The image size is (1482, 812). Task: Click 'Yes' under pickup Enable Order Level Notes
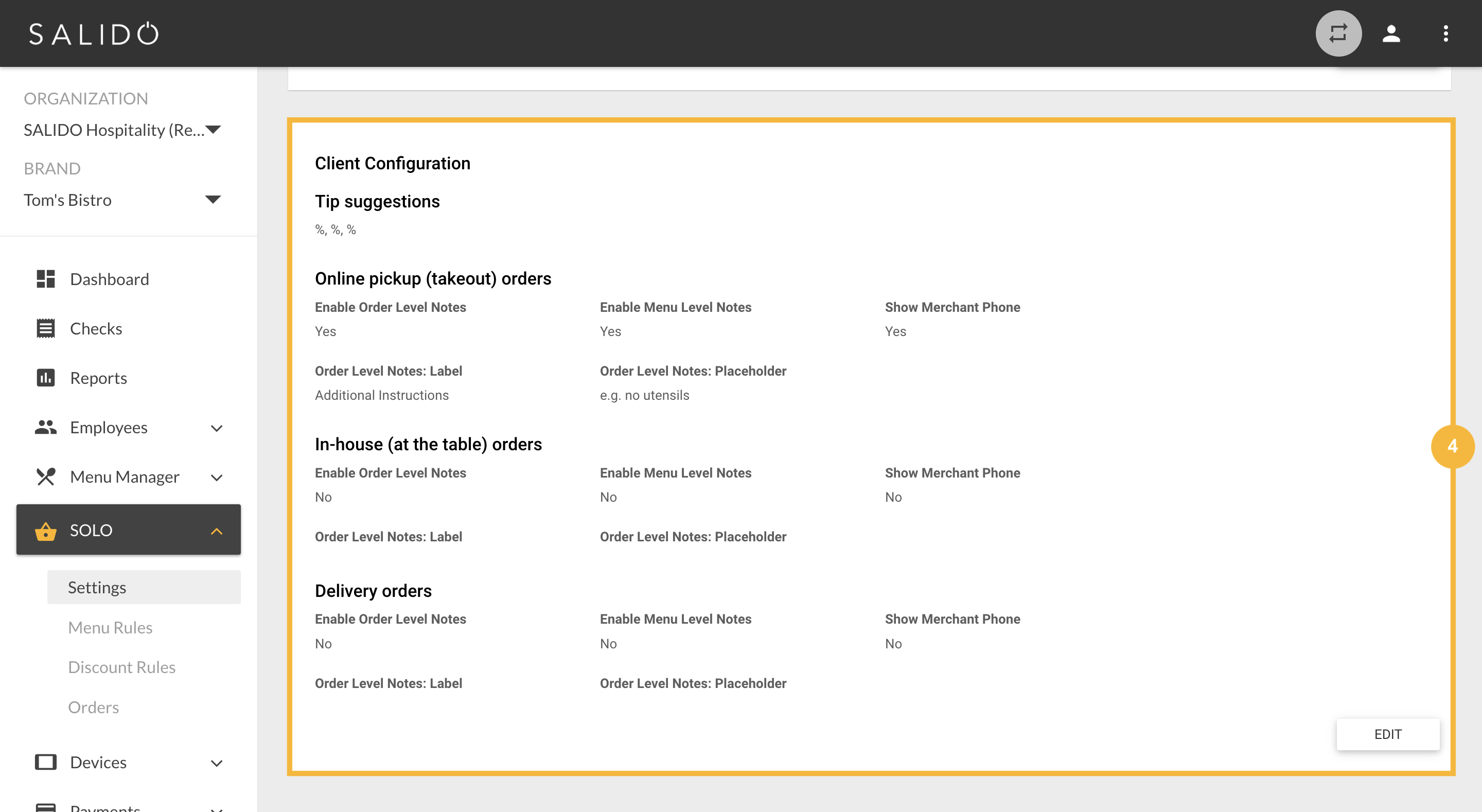(325, 331)
